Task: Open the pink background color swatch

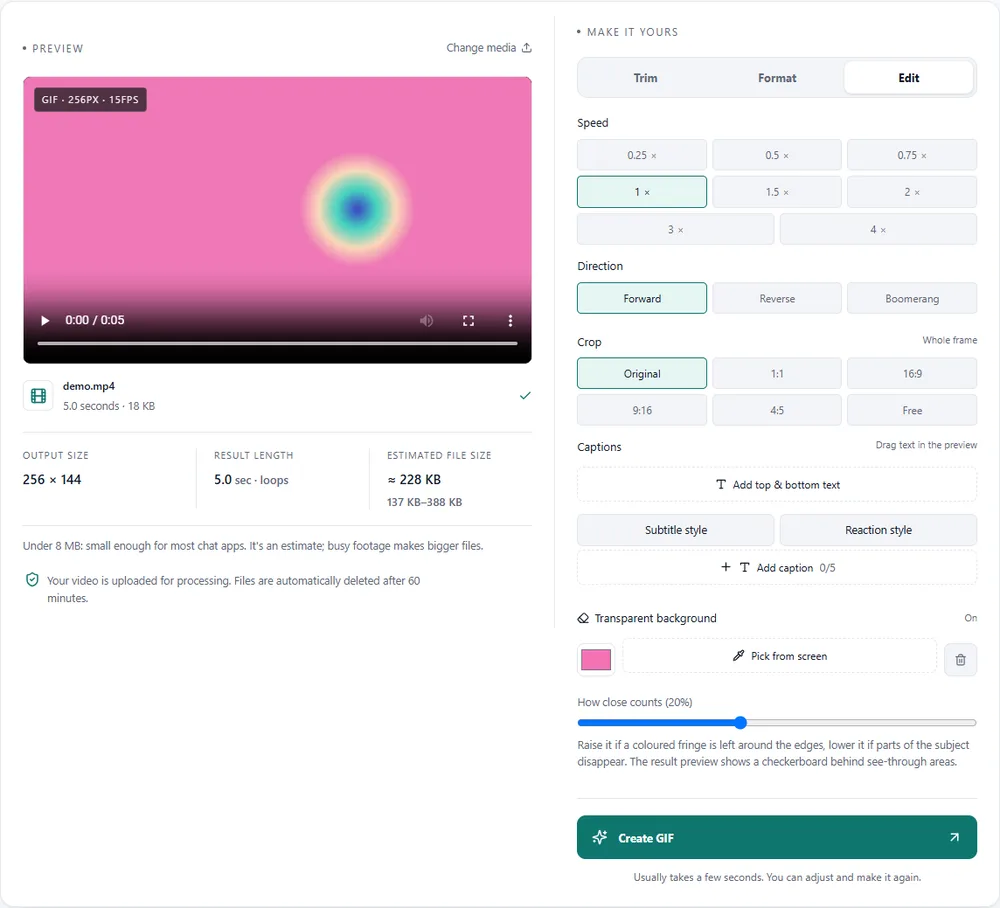Action: (596, 659)
